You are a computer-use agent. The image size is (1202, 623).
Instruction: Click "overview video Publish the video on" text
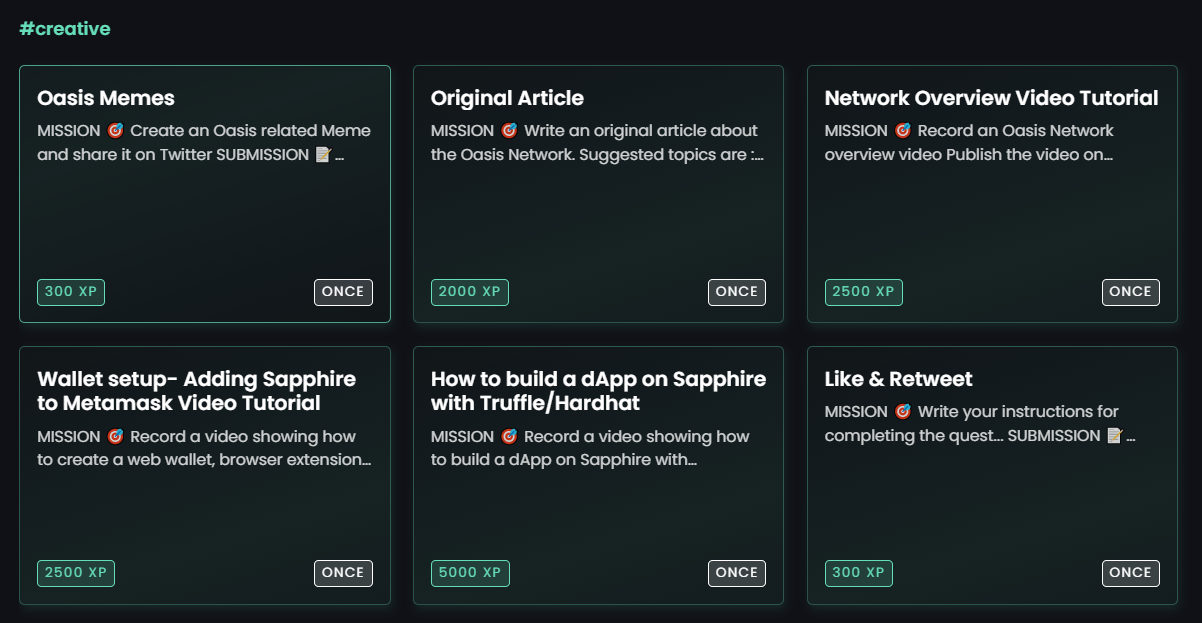969,155
